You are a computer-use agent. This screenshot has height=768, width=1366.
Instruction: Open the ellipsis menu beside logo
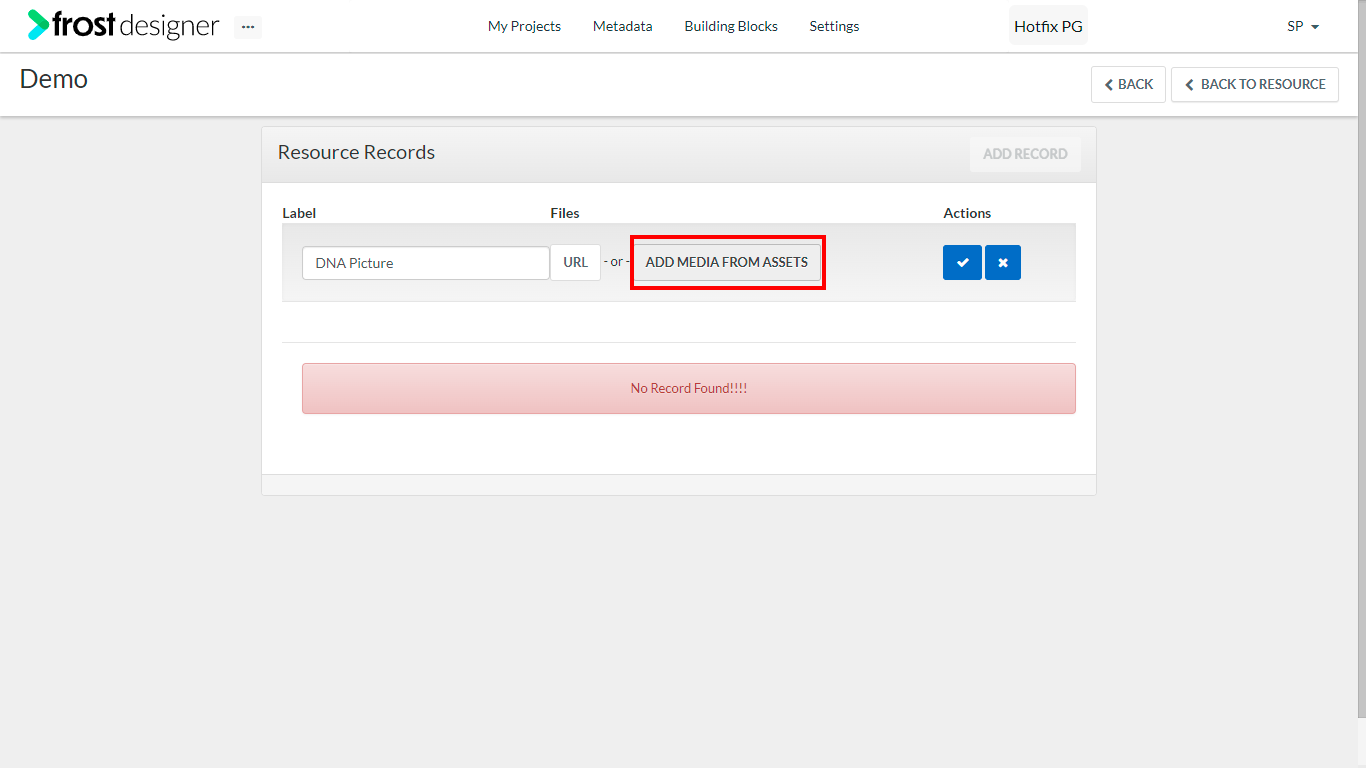[x=248, y=27]
